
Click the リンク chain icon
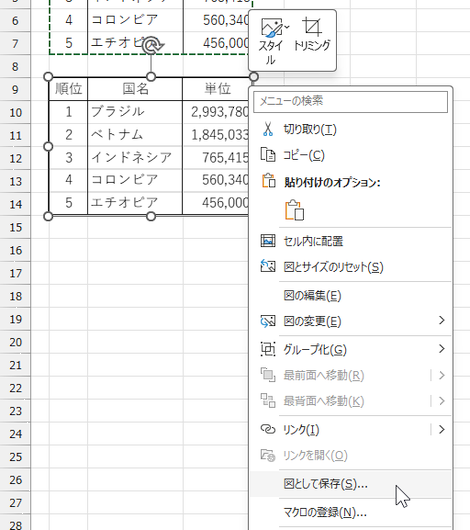[268, 429]
